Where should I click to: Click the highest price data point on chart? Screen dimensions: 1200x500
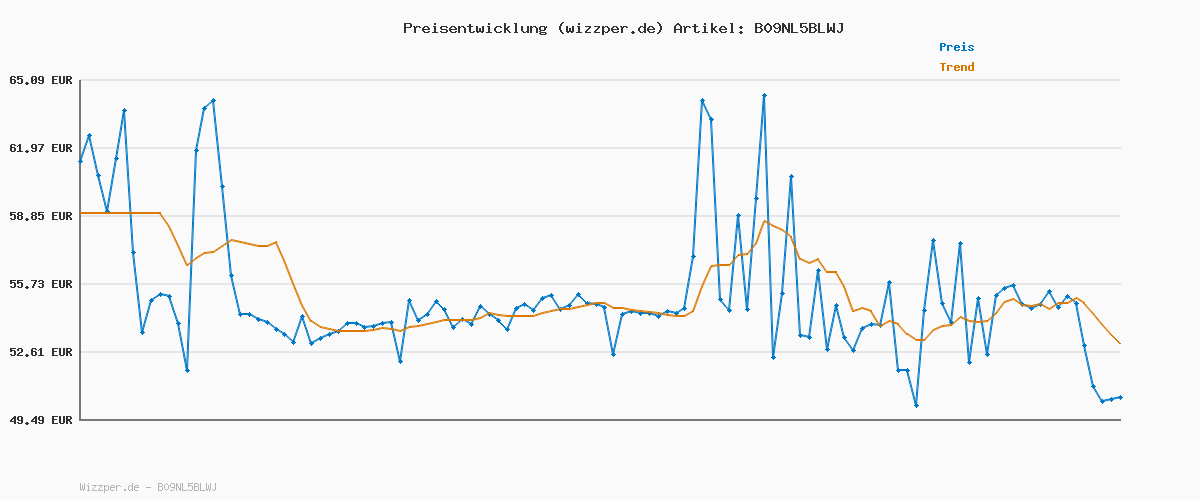[x=764, y=95]
